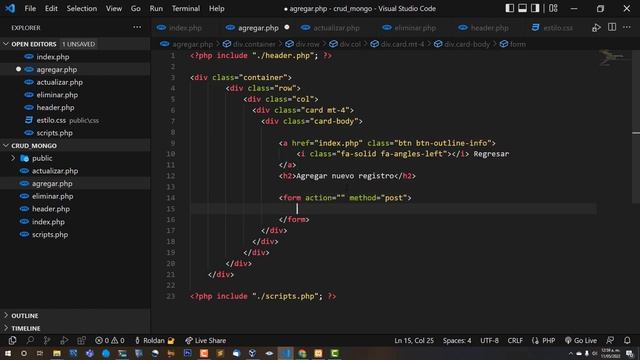
Task: Open the File menu
Action: pyautogui.click(x=30, y=8)
